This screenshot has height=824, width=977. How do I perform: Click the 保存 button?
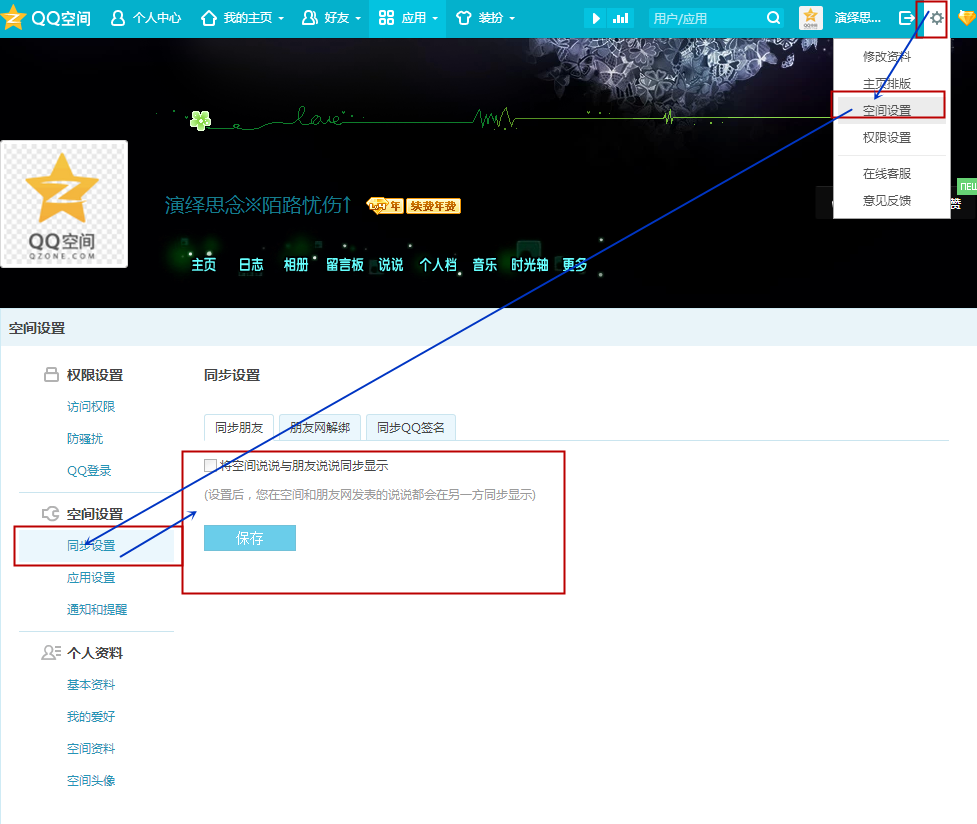point(250,538)
